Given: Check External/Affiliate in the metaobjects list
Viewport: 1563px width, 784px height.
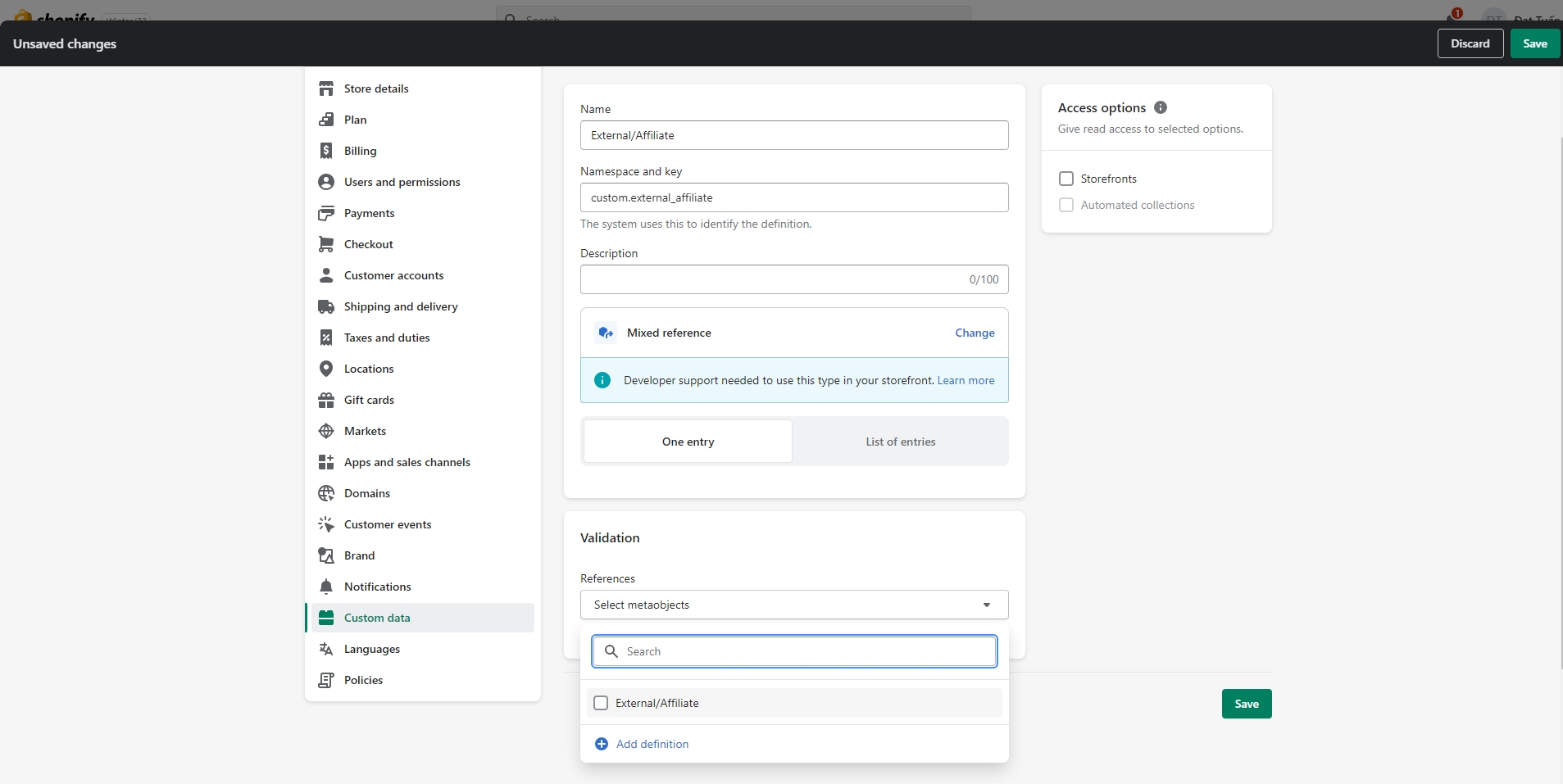Looking at the screenshot, I should point(601,703).
